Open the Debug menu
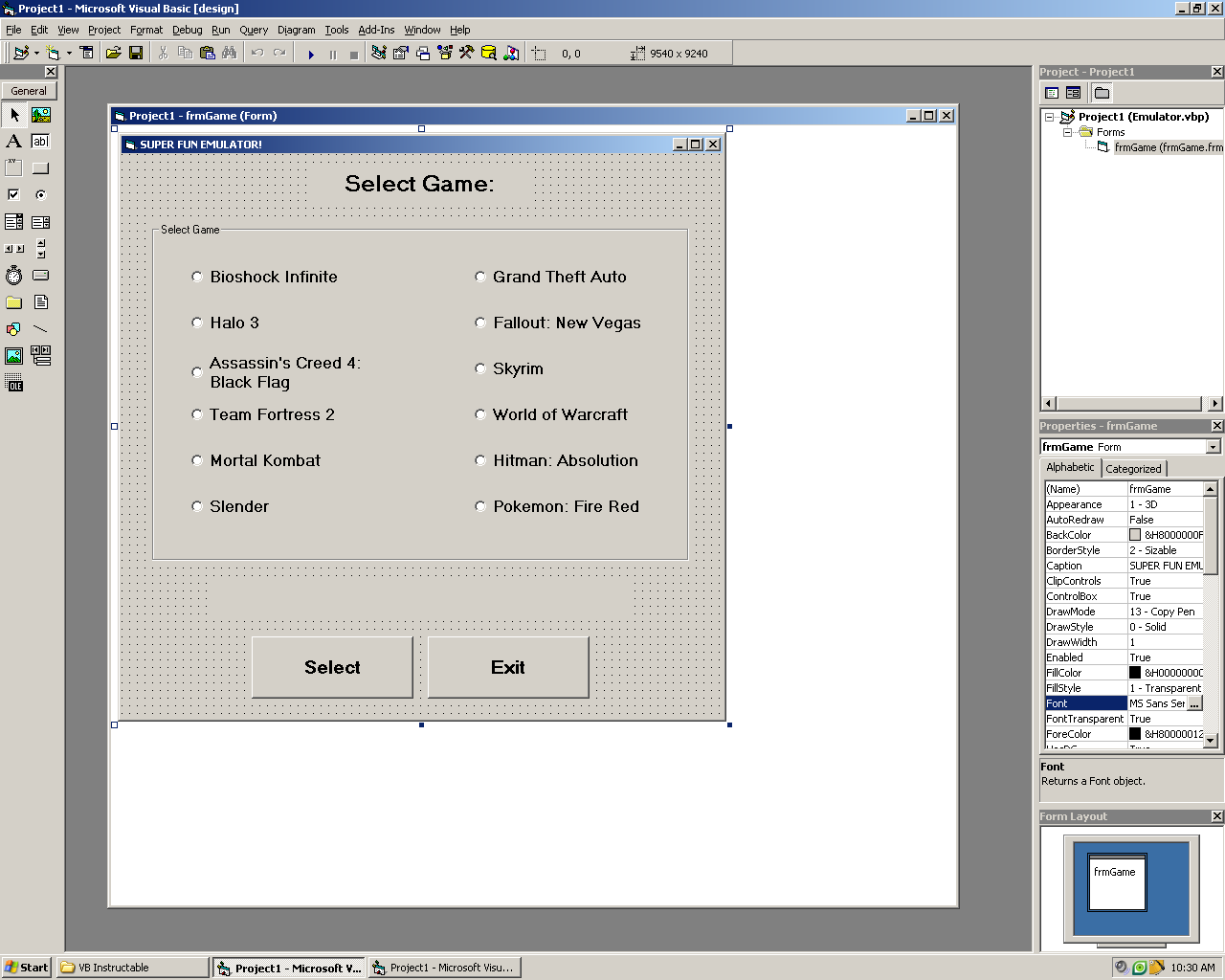Image resolution: width=1225 pixels, height=980 pixels. 187,30
